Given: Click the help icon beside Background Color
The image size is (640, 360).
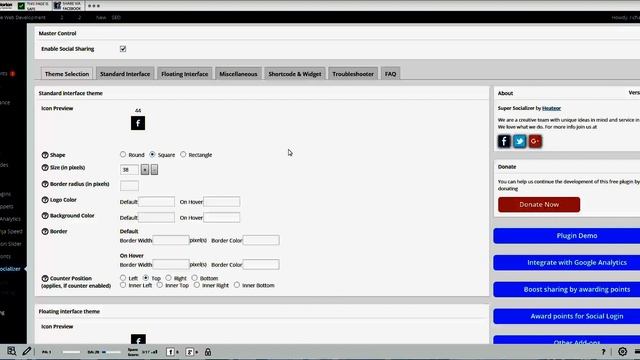Looking at the screenshot, I should click(45, 216).
